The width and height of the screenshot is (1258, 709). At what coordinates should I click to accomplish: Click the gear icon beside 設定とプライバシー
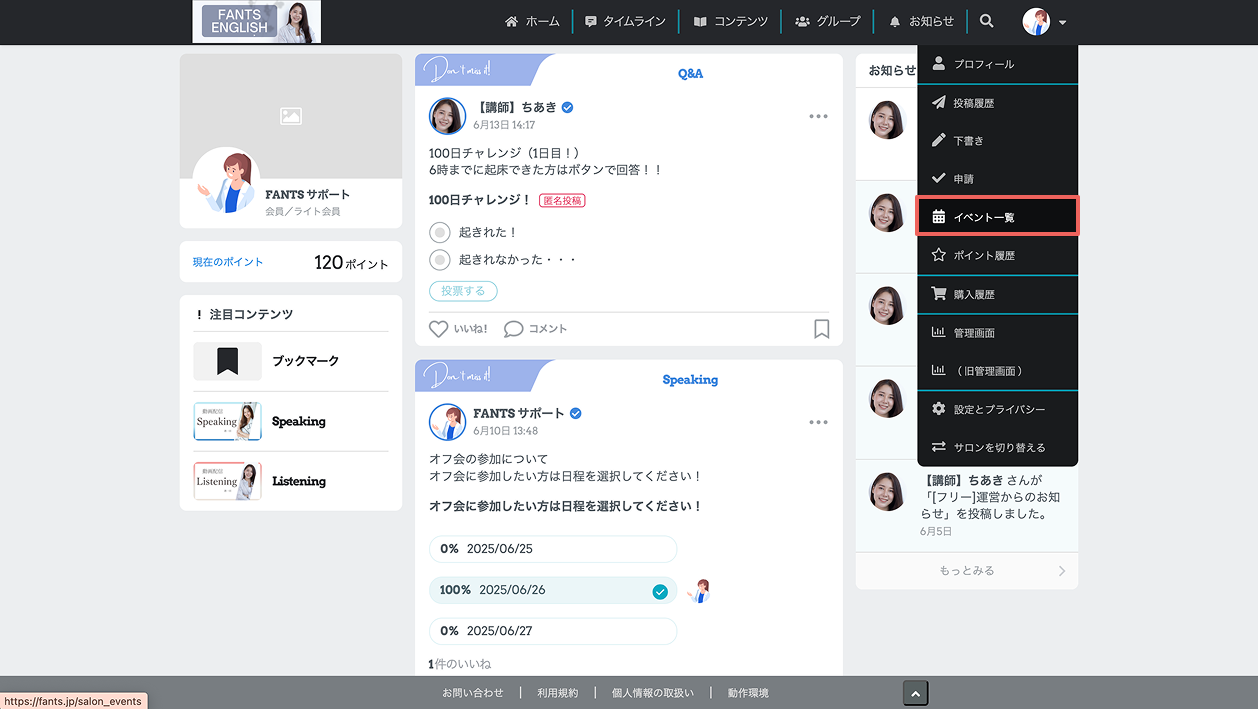[938, 409]
